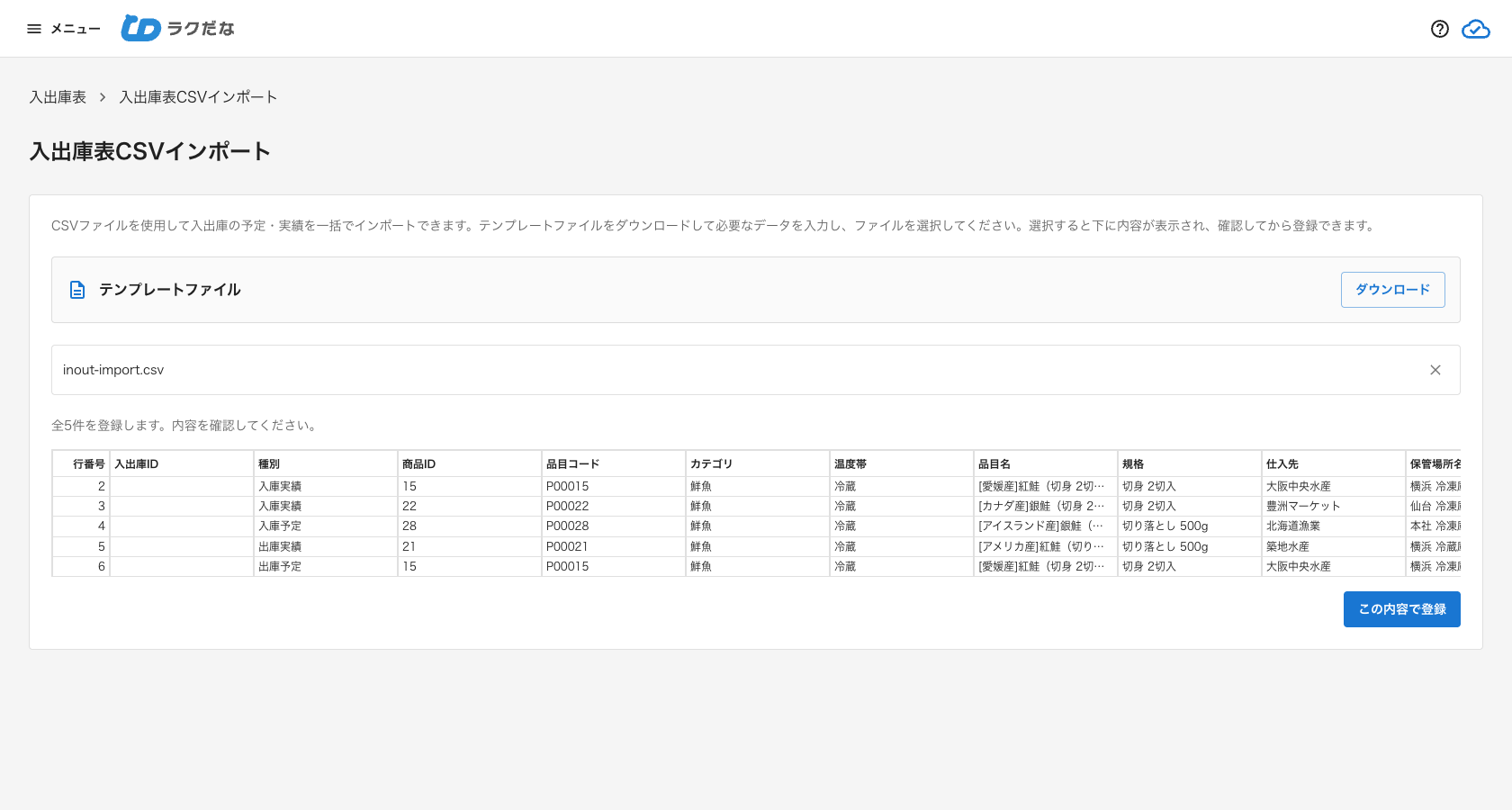Click the [カナダ産]銀鮭 item name cell
The image size is (1512, 810).
1046,507
